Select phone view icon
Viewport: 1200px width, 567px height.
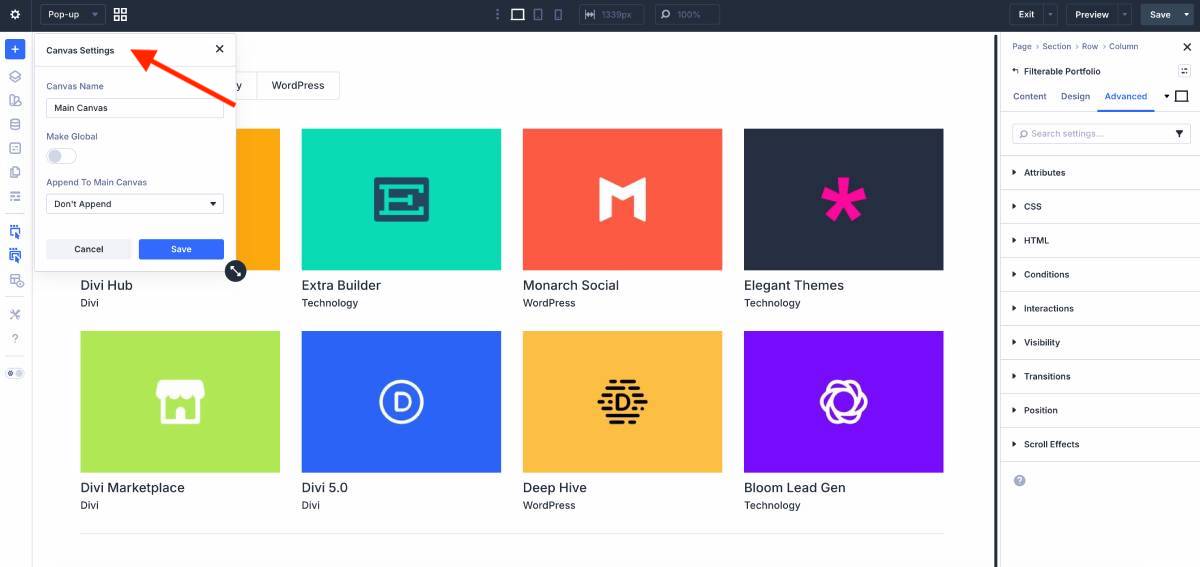[x=558, y=15]
